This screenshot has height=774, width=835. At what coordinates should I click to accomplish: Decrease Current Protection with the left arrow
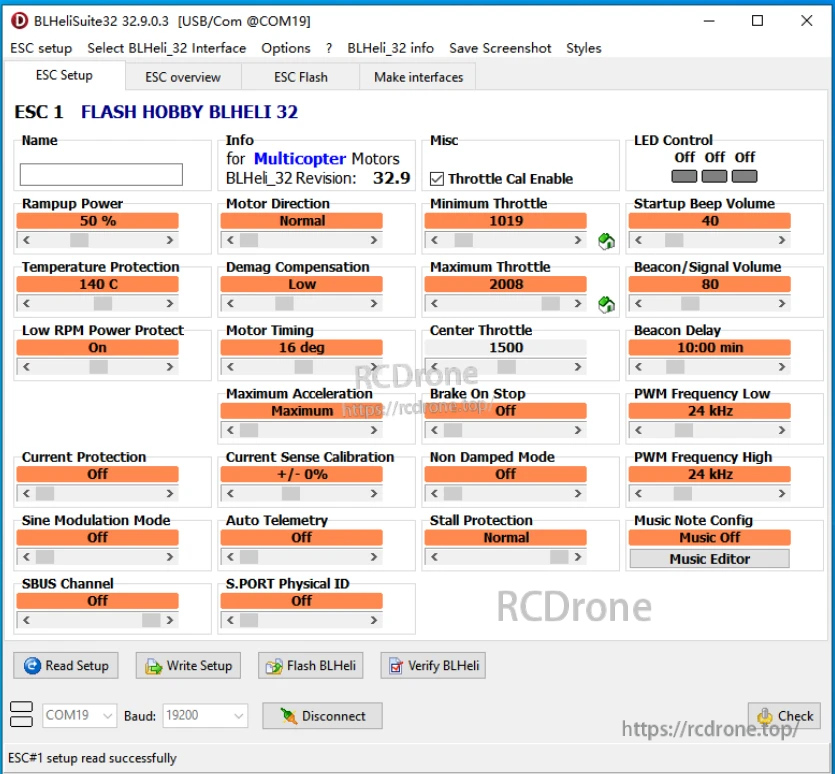tap(26, 494)
